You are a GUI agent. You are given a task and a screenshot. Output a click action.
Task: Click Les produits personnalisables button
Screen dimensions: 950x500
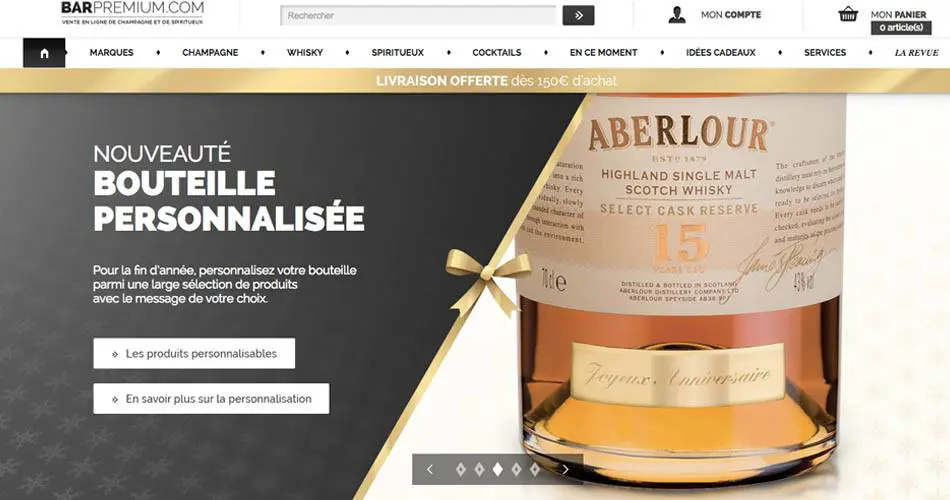click(x=194, y=353)
